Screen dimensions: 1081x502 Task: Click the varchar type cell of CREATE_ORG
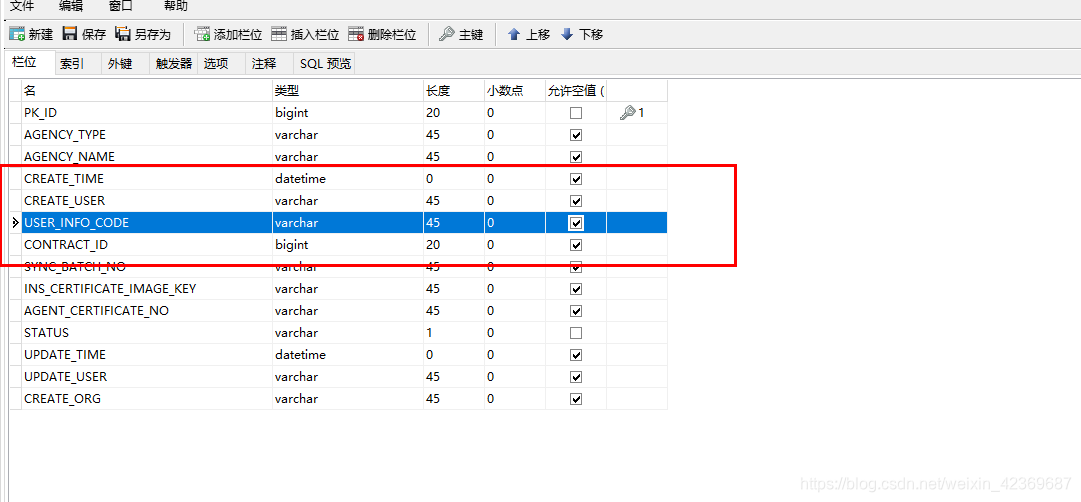[347, 399]
